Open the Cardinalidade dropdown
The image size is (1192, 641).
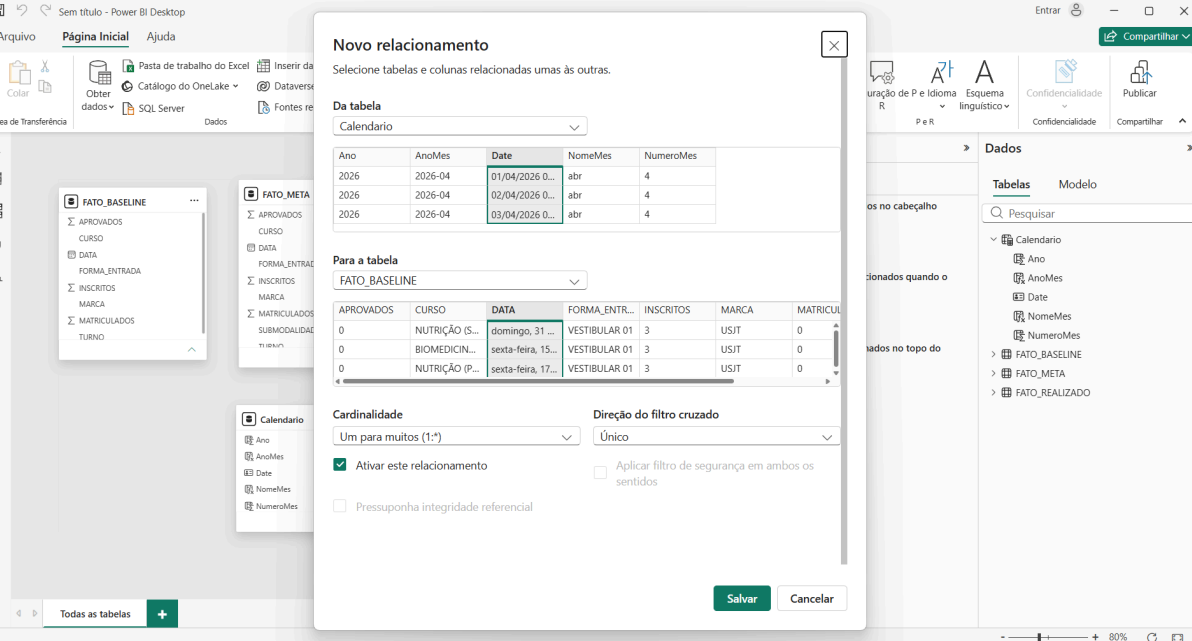pos(456,436)
